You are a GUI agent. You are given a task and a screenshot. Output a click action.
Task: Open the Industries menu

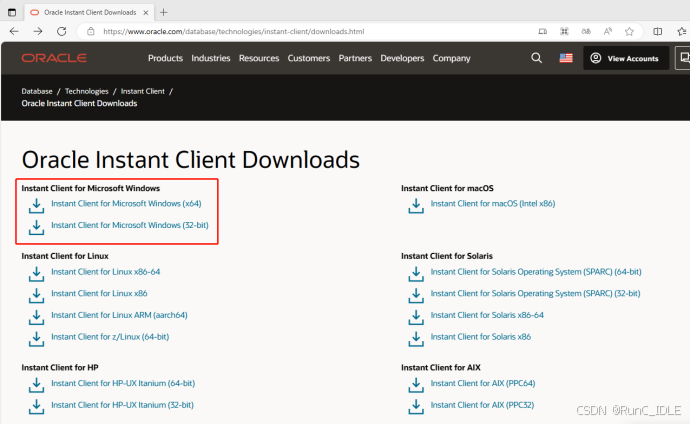(x=211, y=58)
